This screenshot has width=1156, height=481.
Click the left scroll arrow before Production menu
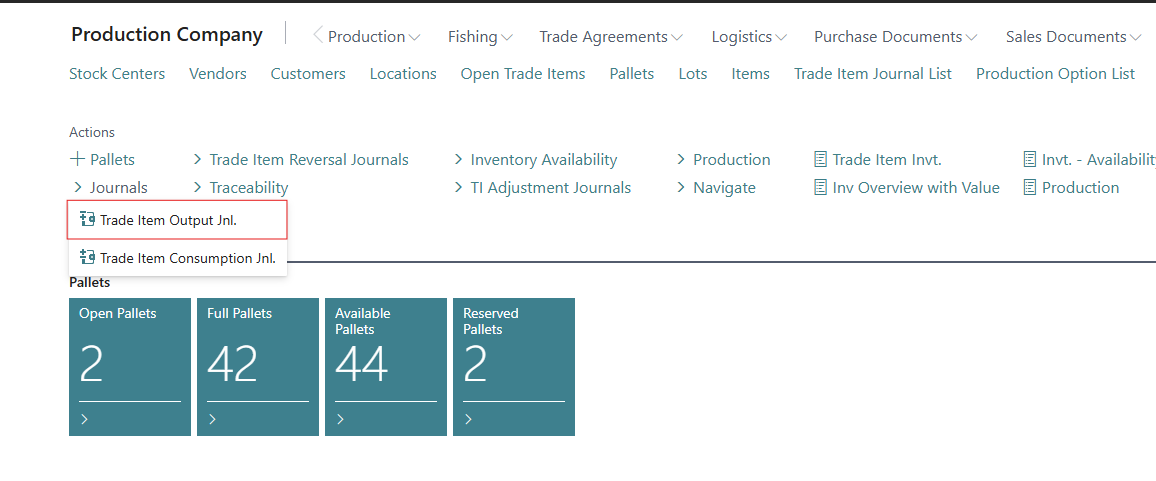tap(317, 36)
